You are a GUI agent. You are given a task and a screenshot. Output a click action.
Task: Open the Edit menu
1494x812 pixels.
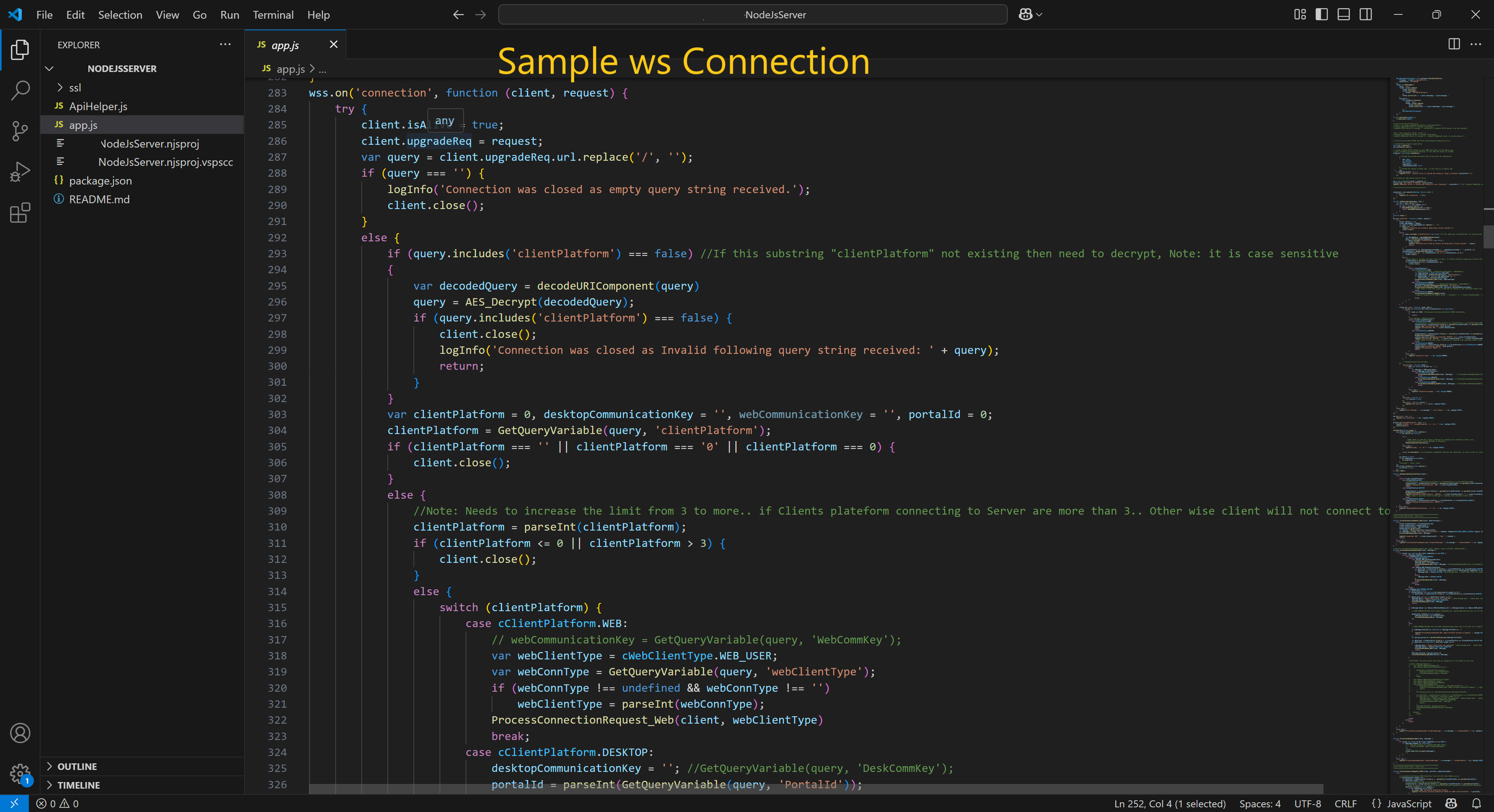click(76, 14)
